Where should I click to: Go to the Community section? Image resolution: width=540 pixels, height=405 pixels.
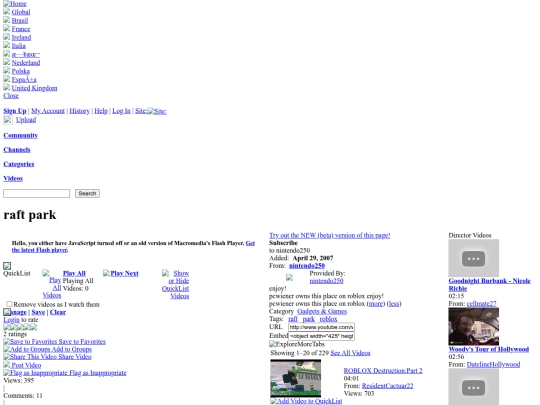21,135
